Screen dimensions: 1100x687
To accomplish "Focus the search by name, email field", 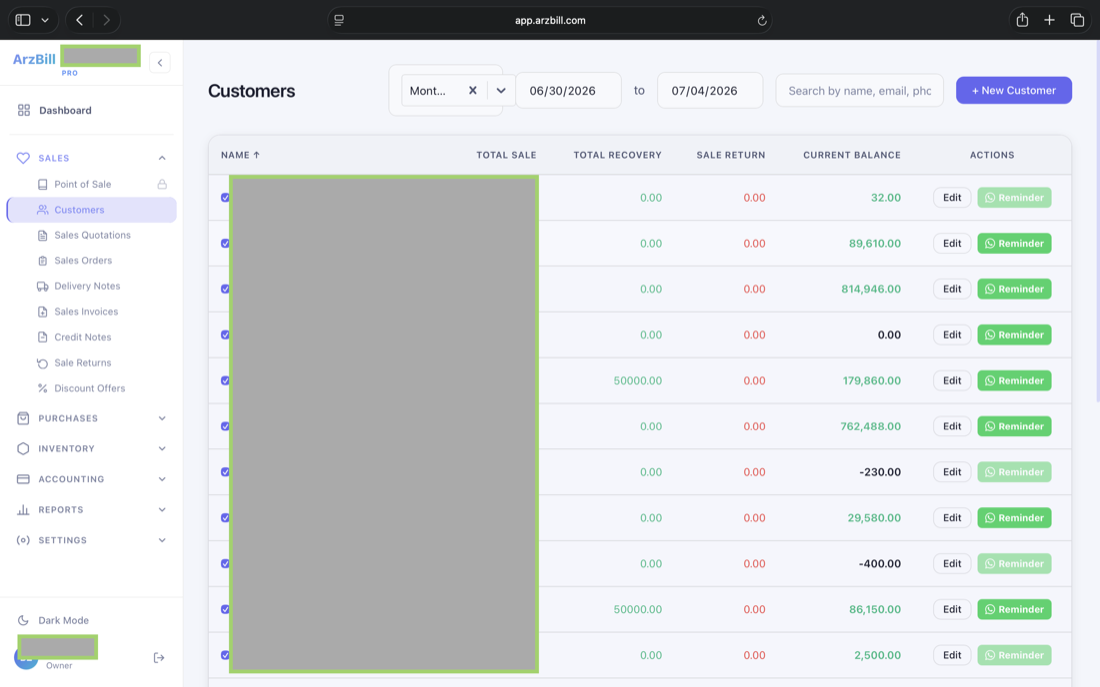I will (860, 91).
